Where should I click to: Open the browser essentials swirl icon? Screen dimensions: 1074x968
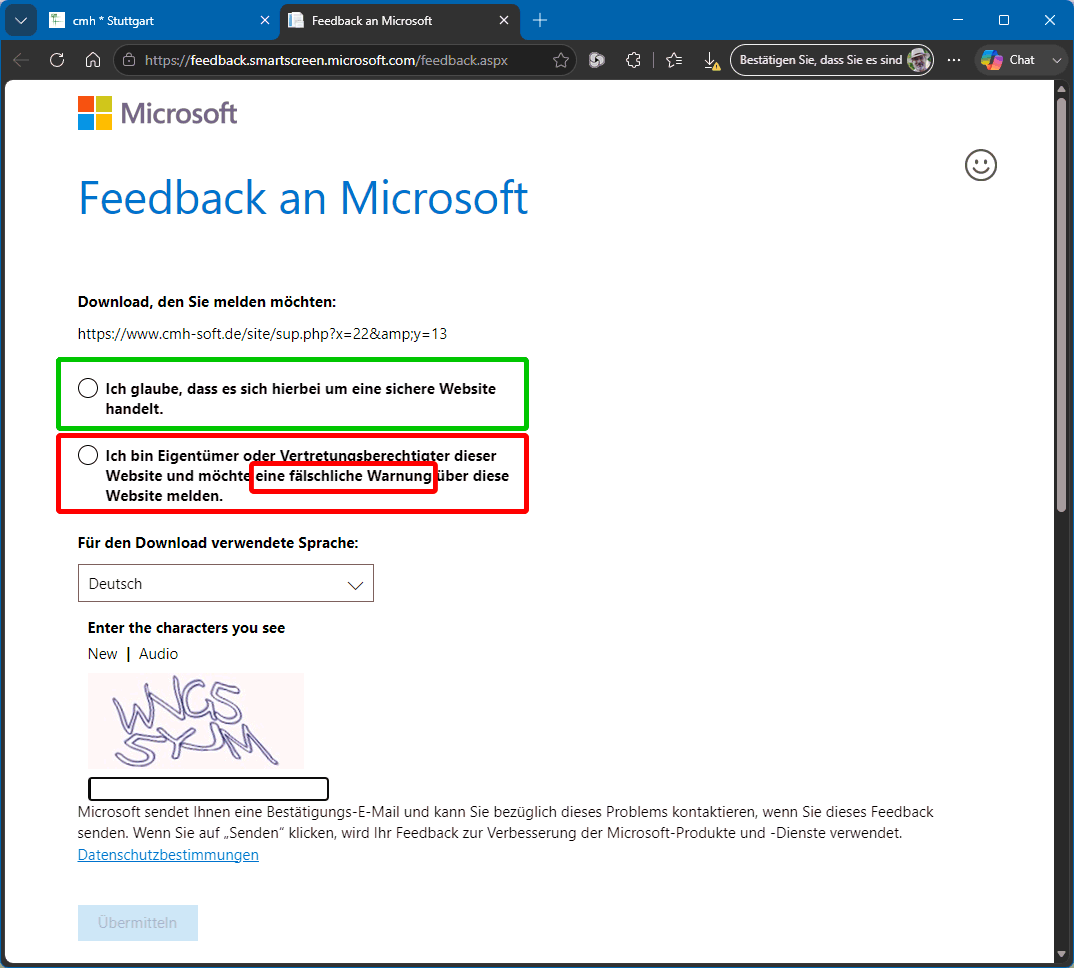597,60
